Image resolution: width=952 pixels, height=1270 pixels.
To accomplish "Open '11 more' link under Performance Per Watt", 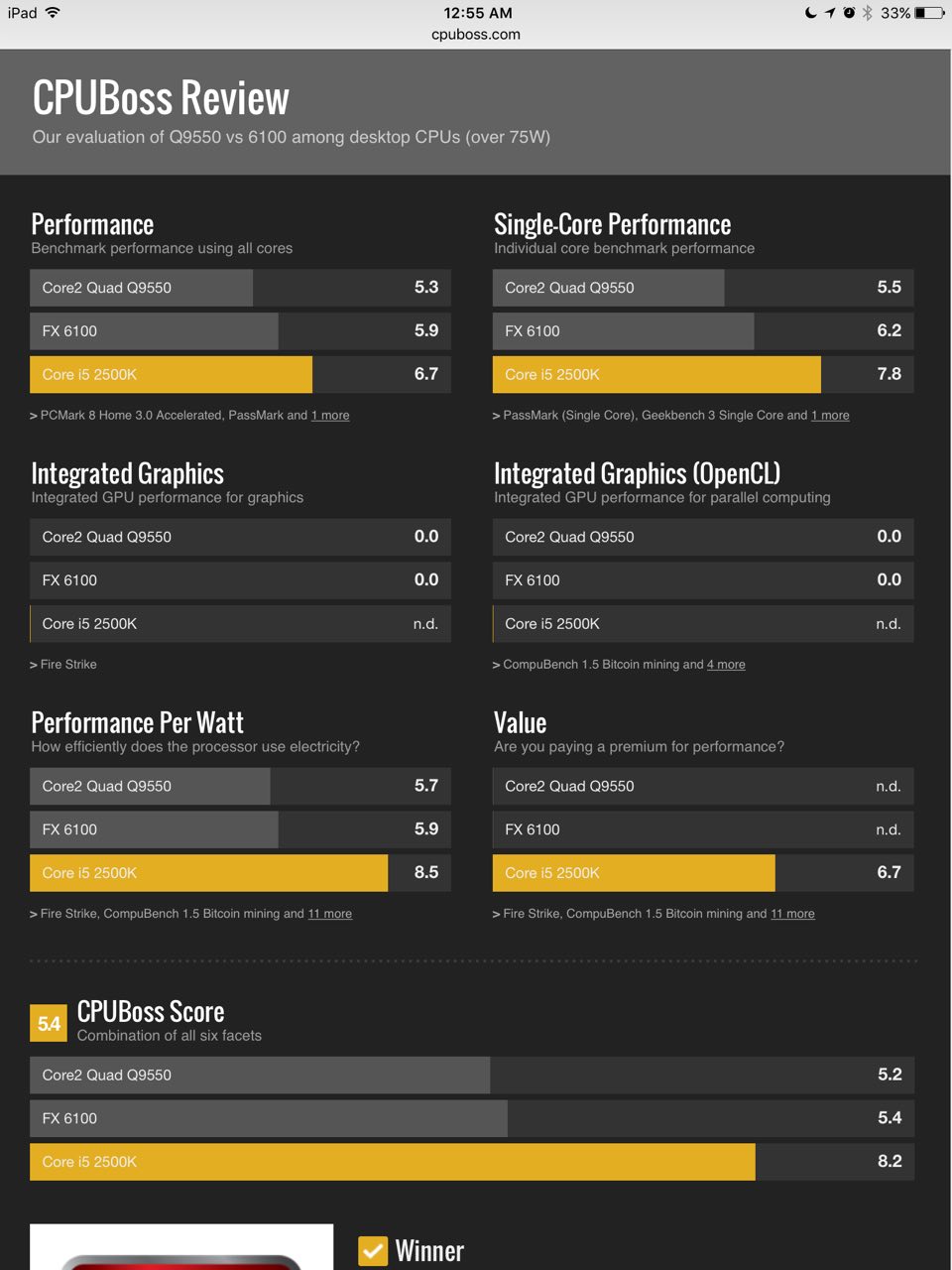I will click(329, 914).
